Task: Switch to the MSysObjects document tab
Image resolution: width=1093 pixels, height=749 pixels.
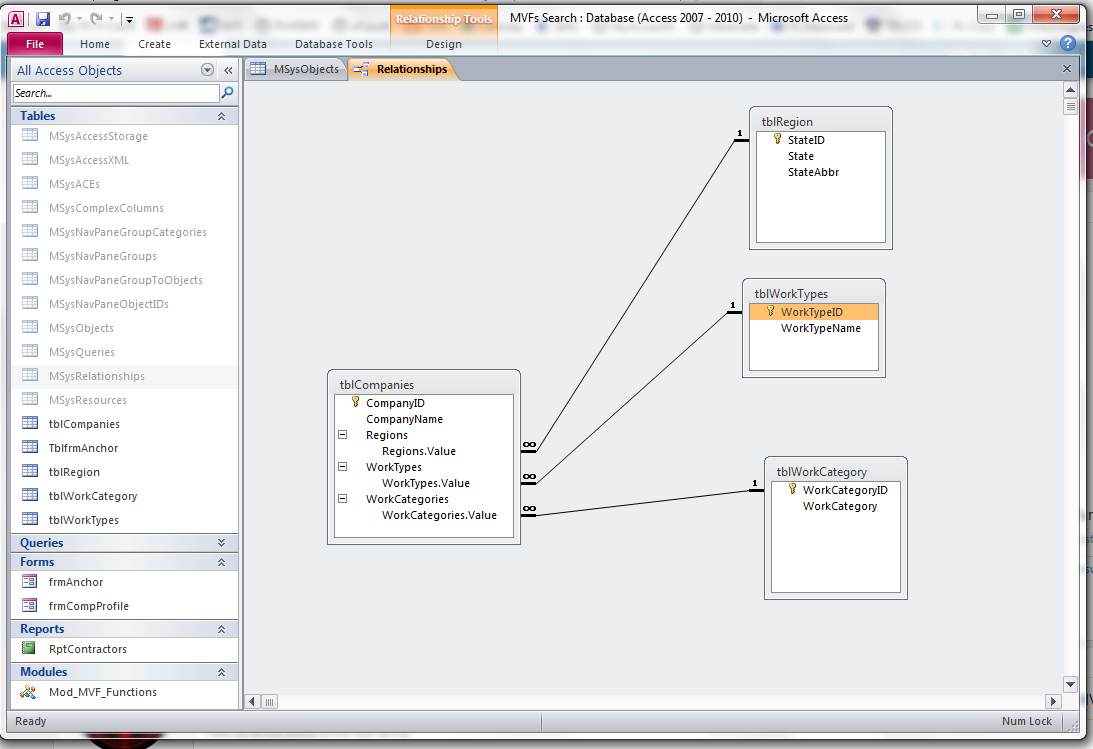Action: coord(296,69)
